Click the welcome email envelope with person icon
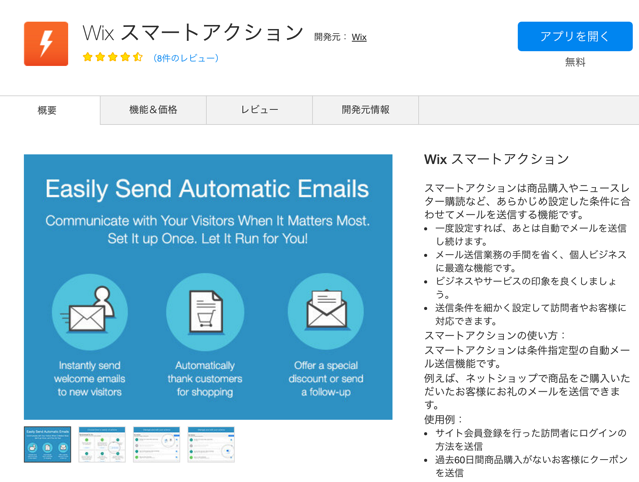Screen dimensions: 639x482 [x=90, y=312]
